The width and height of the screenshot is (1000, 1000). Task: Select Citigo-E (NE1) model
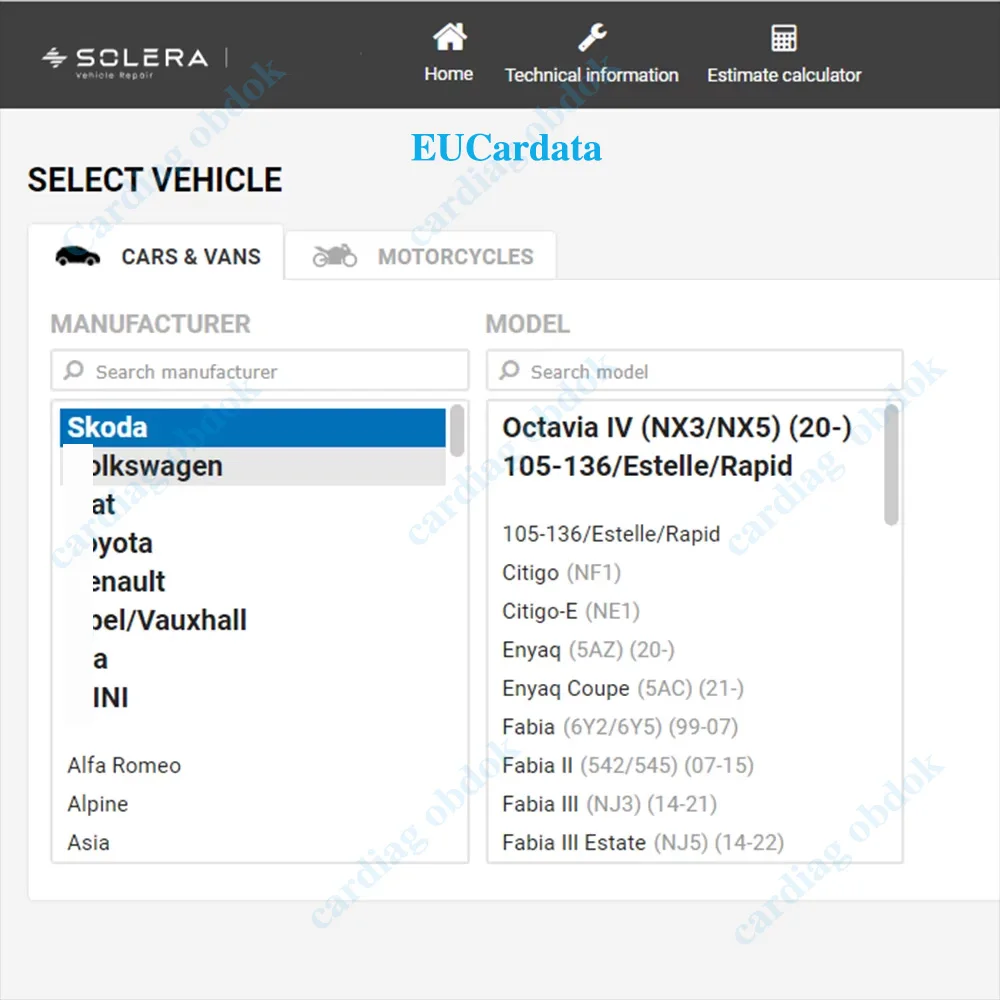[x=571, y=611]
